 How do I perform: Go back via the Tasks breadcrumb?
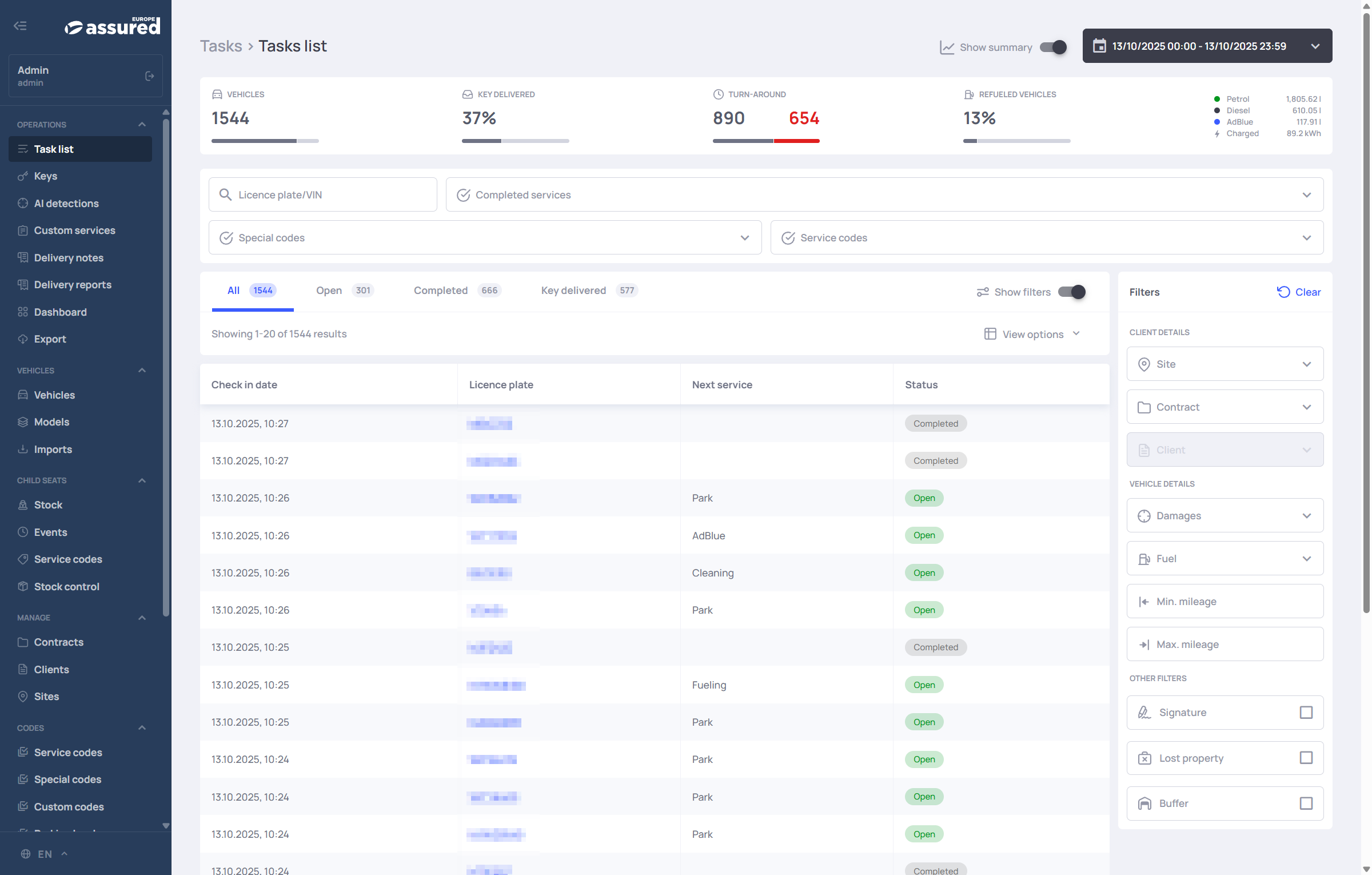(x=221, y=46)
